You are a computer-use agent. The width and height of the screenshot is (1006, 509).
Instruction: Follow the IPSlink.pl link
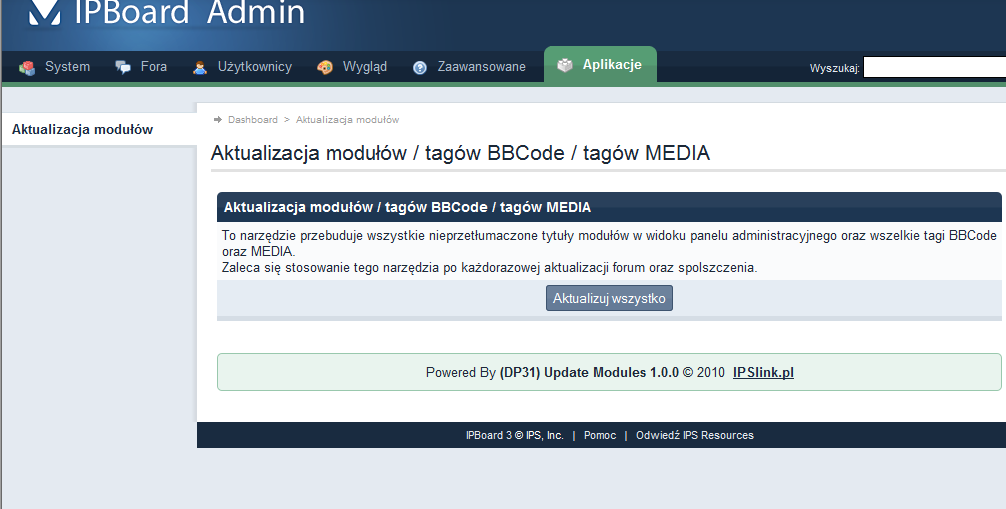pyautogui.click(x=763, y=372)
